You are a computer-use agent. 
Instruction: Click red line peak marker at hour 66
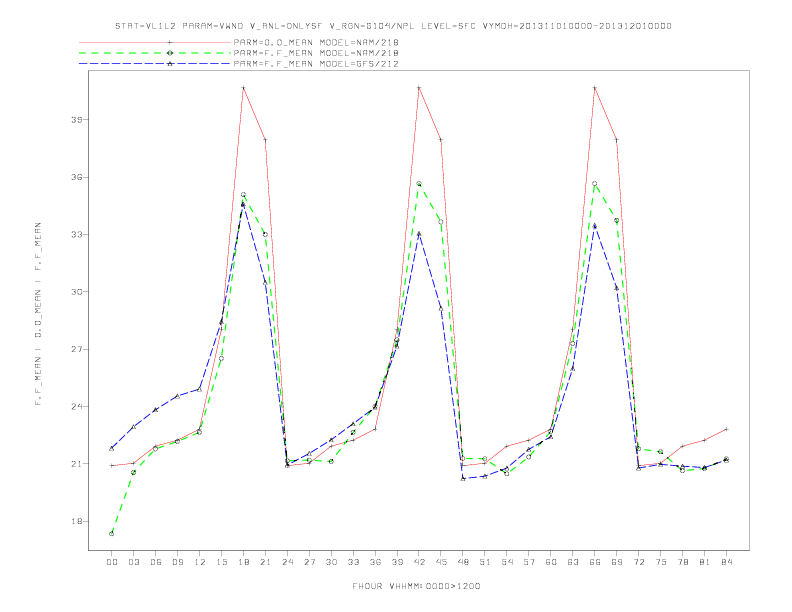point(595,88)
